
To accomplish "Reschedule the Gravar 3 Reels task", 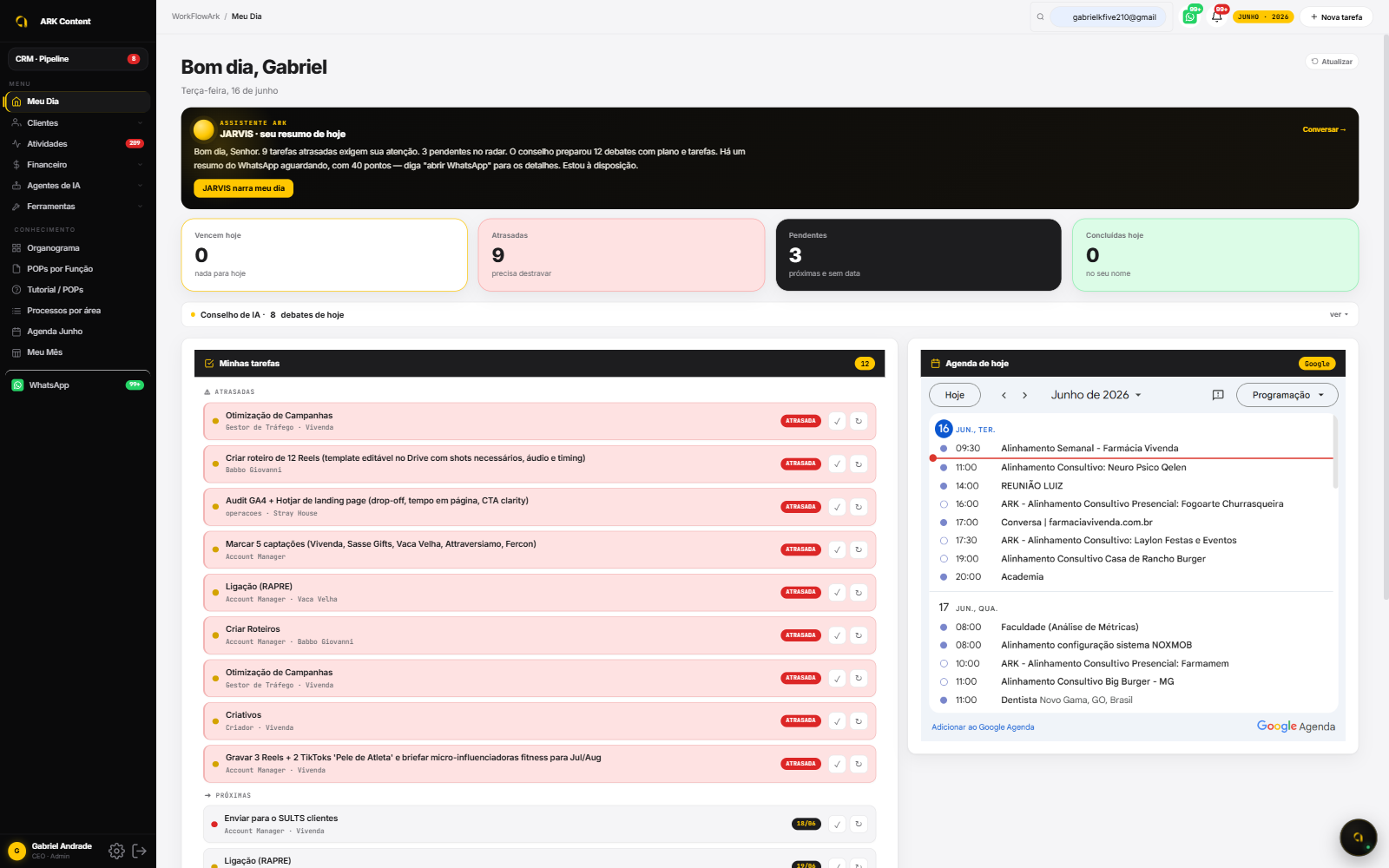I will [859, 764].
